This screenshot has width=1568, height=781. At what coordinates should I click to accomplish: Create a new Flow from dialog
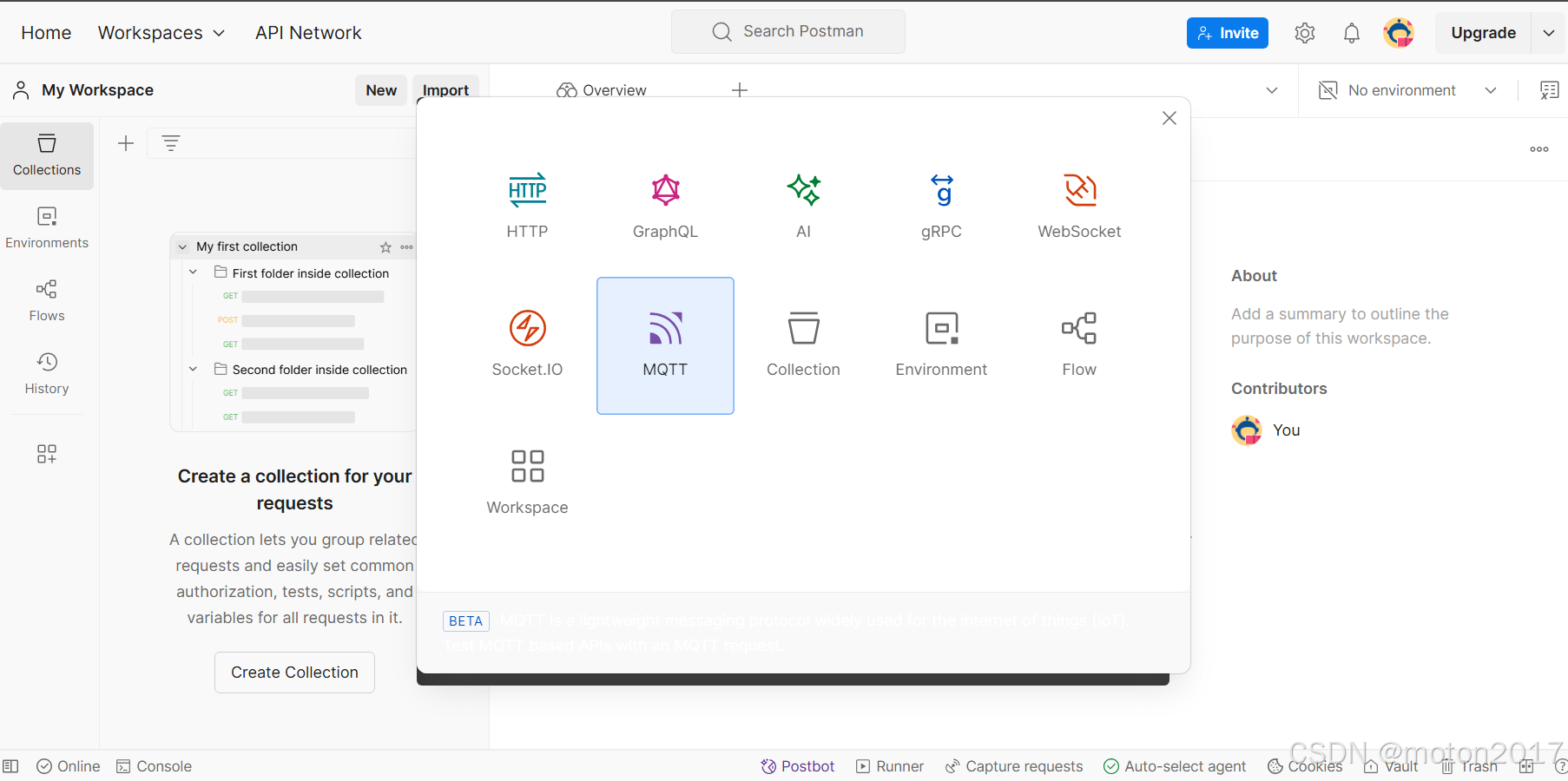tap(1079, 345)
